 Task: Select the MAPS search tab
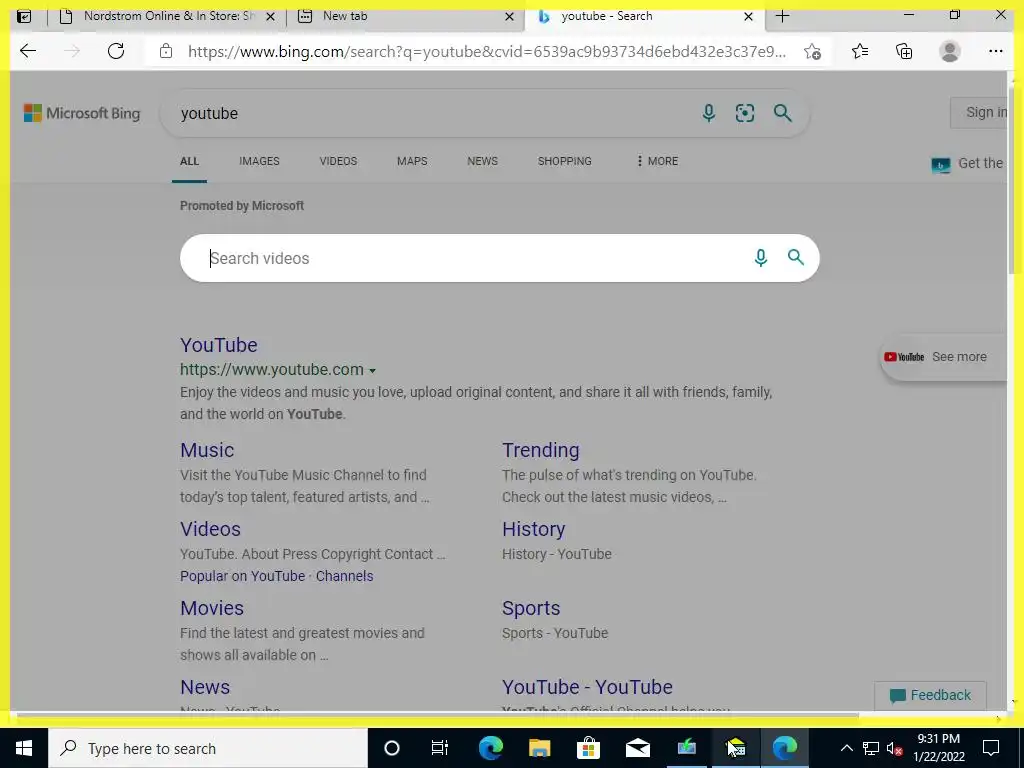click(412, 161)
